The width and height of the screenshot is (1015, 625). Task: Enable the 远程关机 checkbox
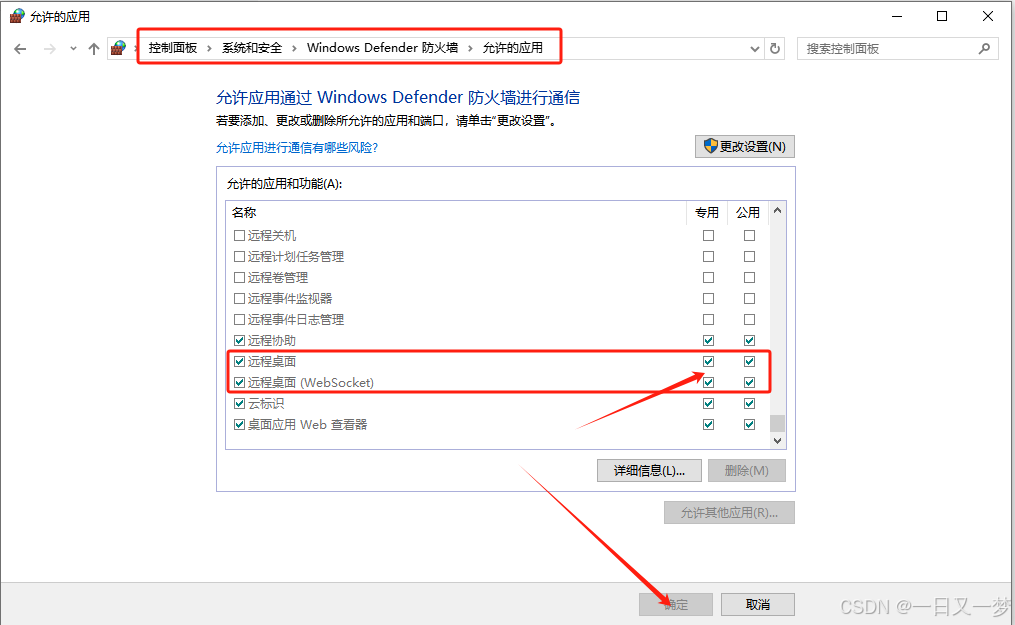(240, 236)
